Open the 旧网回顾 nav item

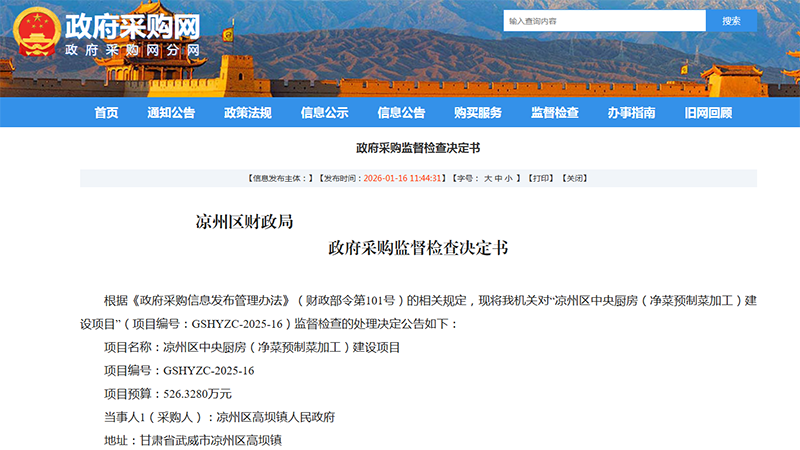708,113
